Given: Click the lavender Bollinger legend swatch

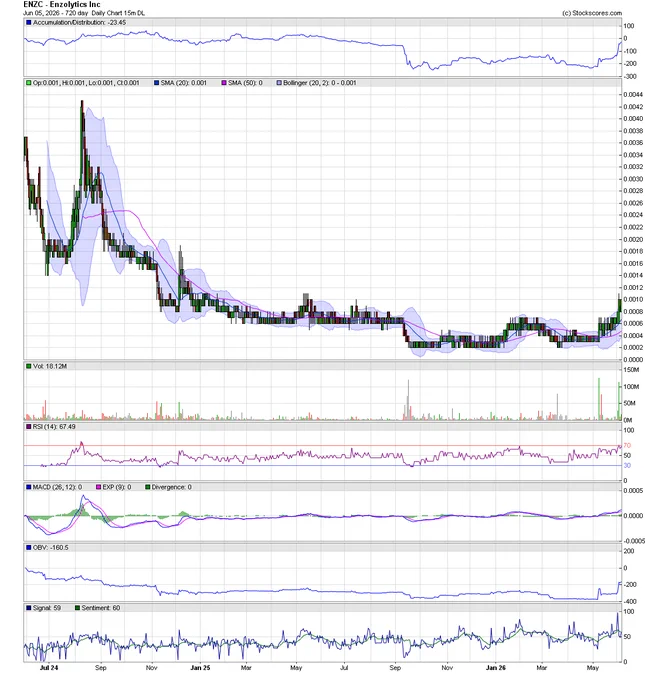Looking at the screenshot, I should pos(279,83).
